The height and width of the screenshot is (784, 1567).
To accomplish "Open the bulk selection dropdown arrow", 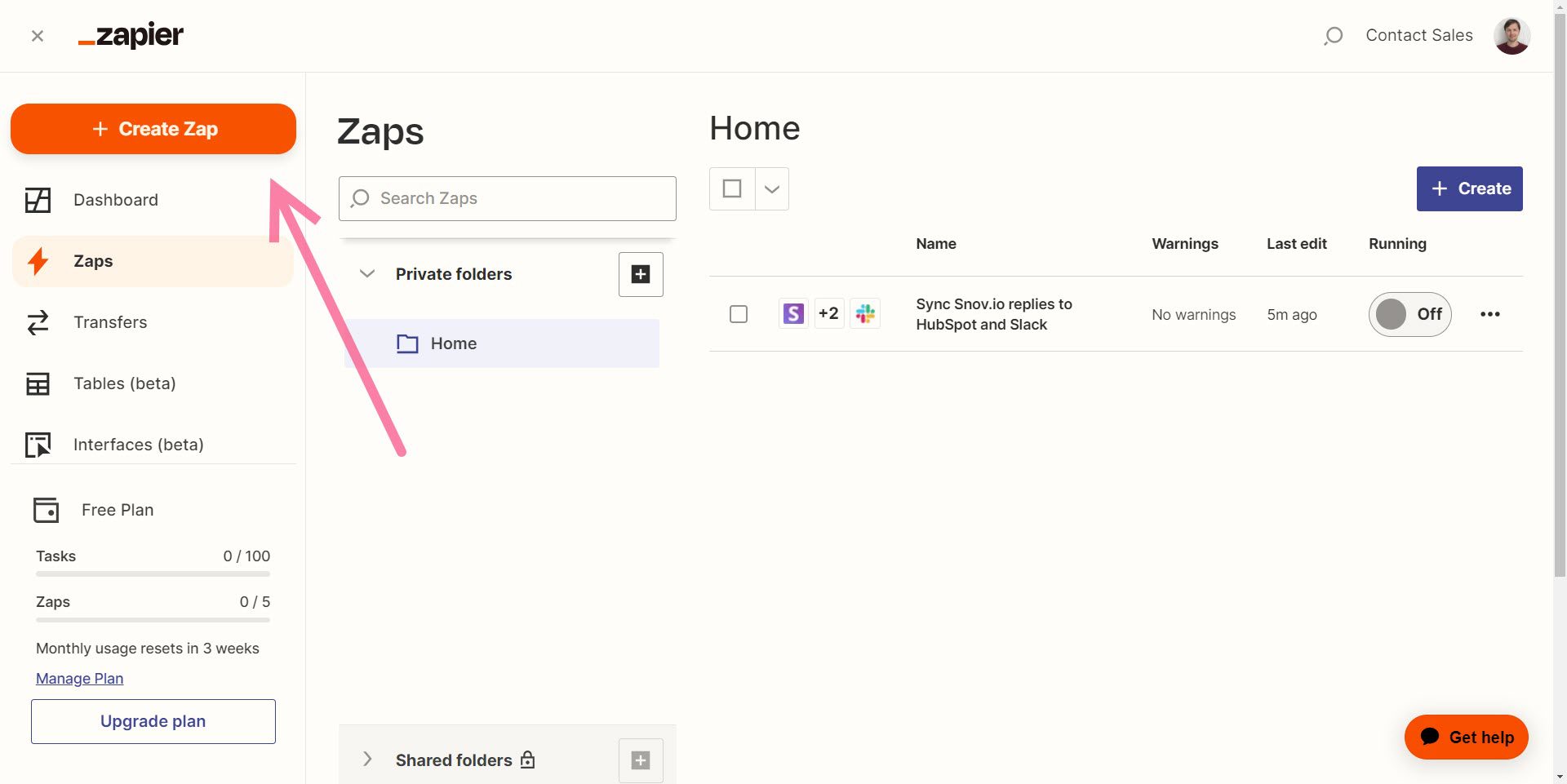I will (x=772, y=188).
